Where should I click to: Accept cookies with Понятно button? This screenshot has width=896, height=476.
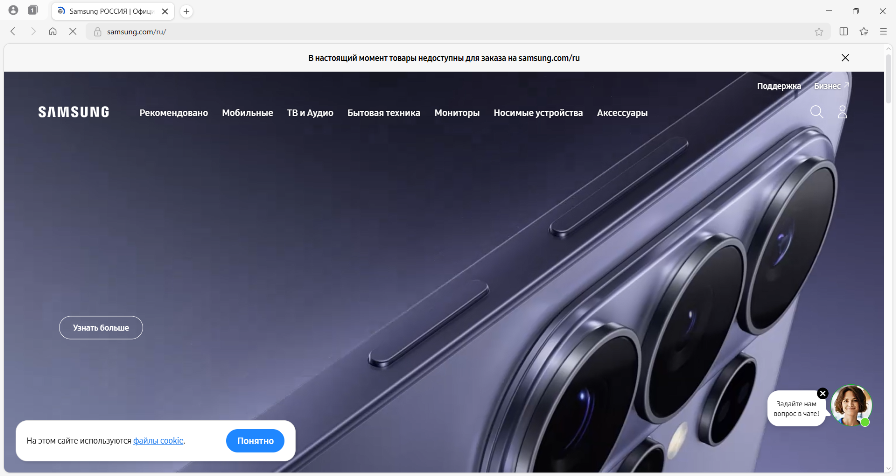click(255, 441)
